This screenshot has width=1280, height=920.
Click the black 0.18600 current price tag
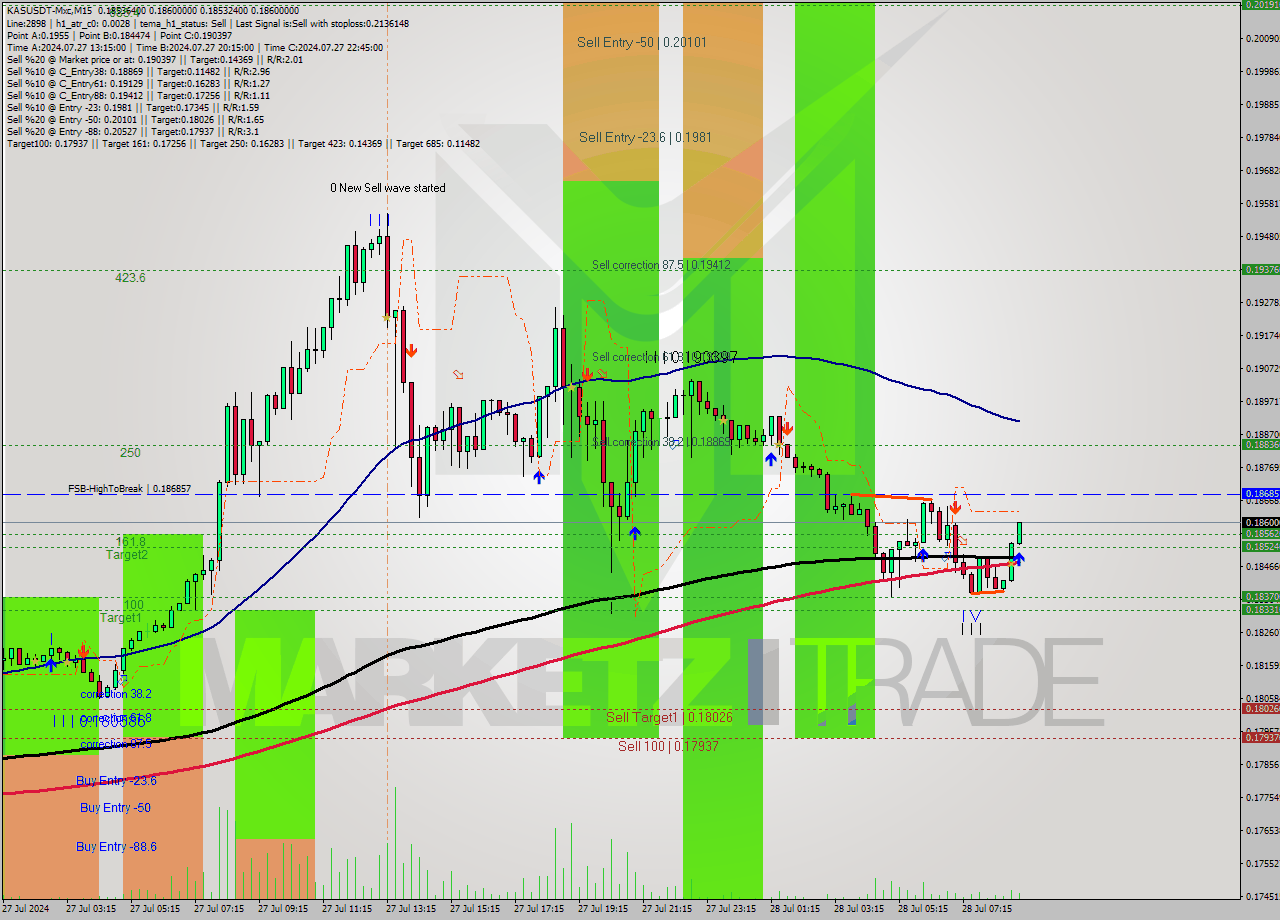[1260, 522]
